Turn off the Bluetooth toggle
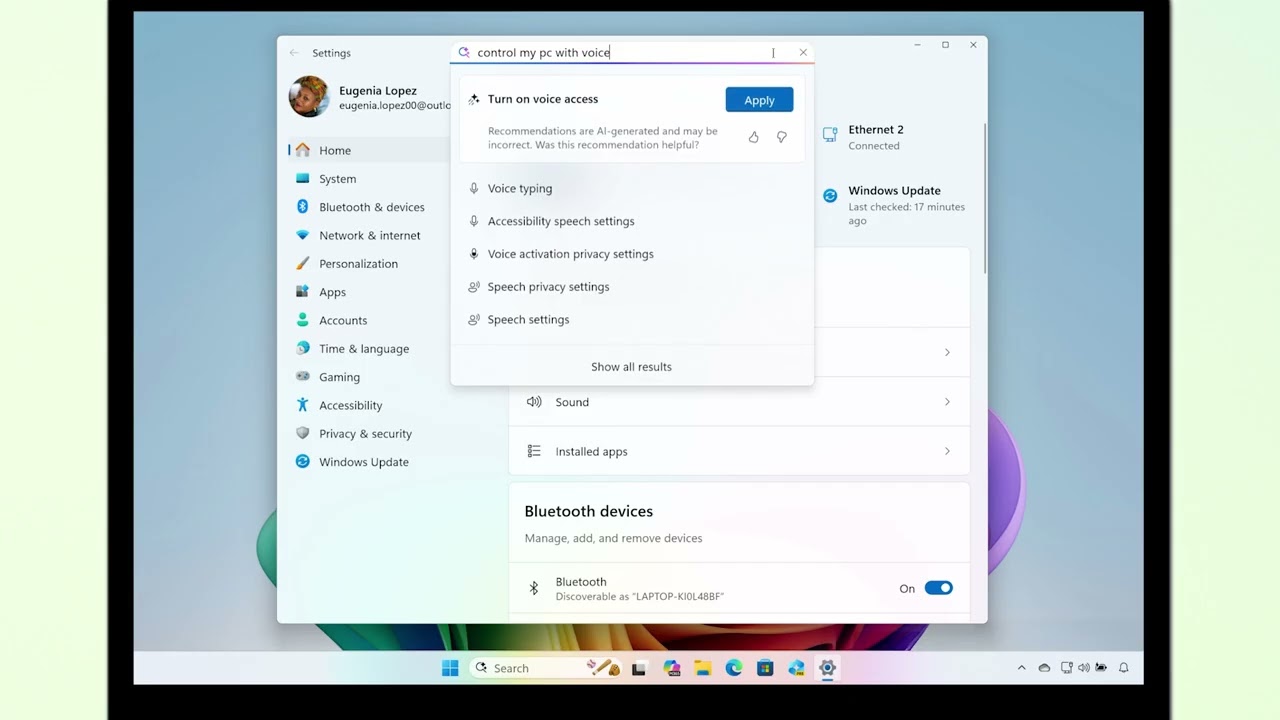Image resolution: width=1280 pixels, height=720 pixels. (938, 588)
